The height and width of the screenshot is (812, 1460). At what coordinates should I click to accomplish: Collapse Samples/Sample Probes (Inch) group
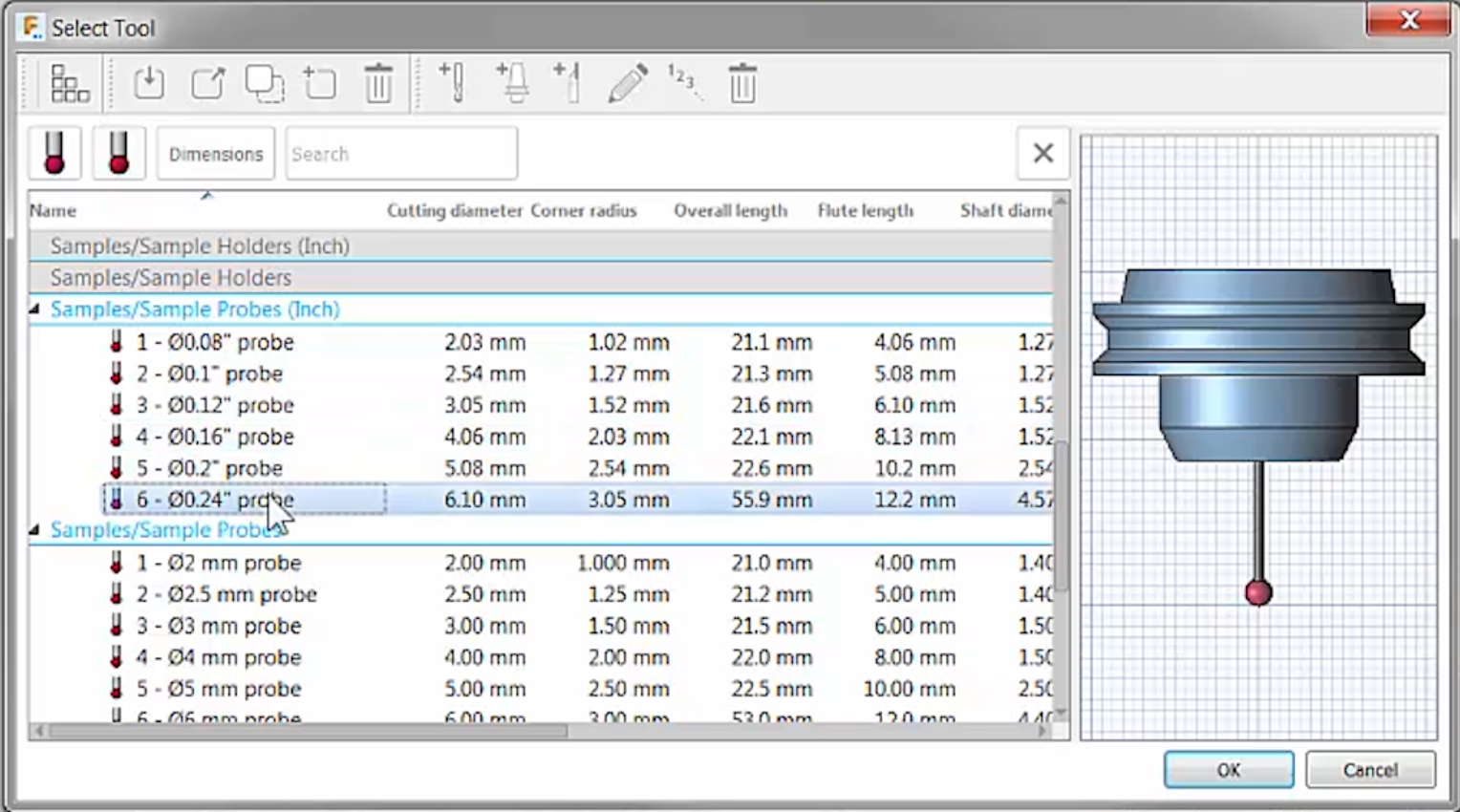(35, 310)
